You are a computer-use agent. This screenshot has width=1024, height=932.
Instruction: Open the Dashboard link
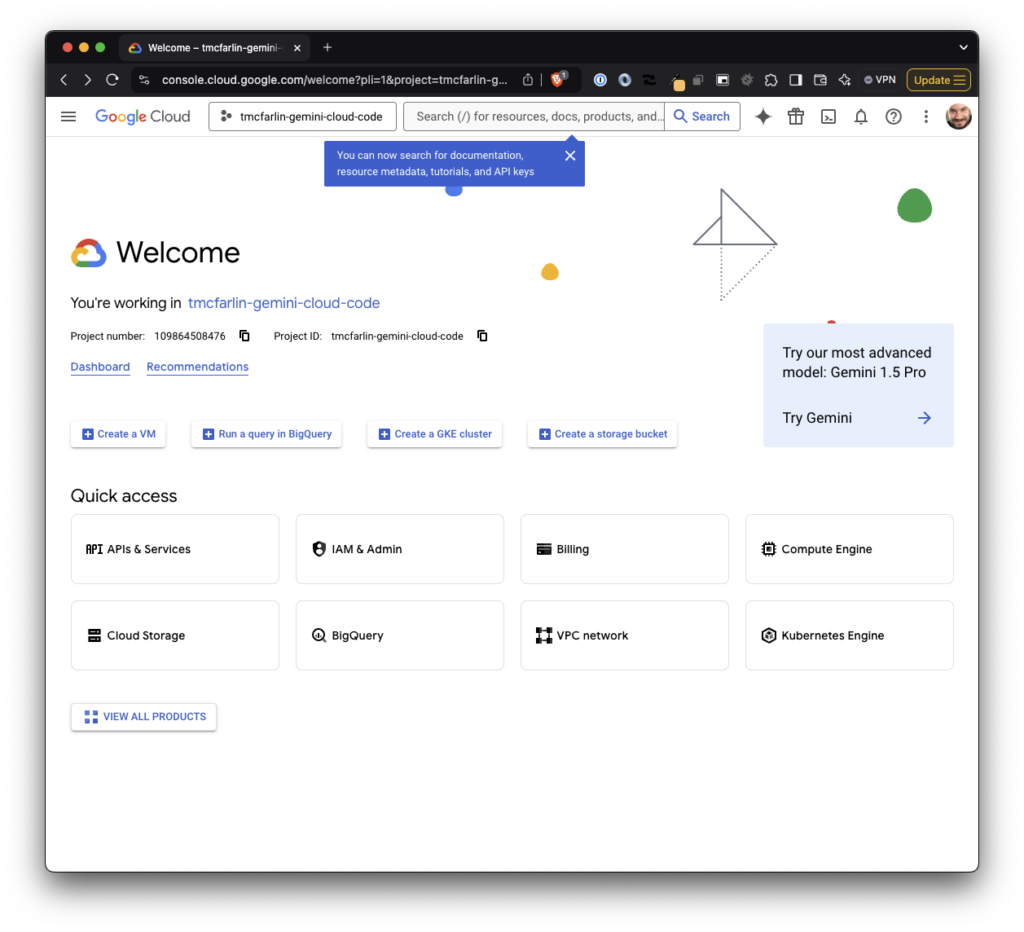100,366
